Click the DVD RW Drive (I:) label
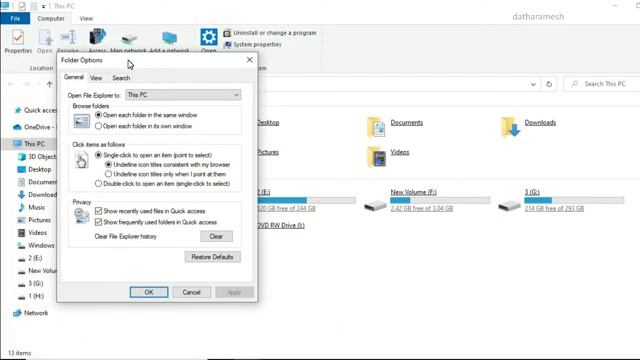The width and height of the screenshot is (640, 360). tap(282, 225)
